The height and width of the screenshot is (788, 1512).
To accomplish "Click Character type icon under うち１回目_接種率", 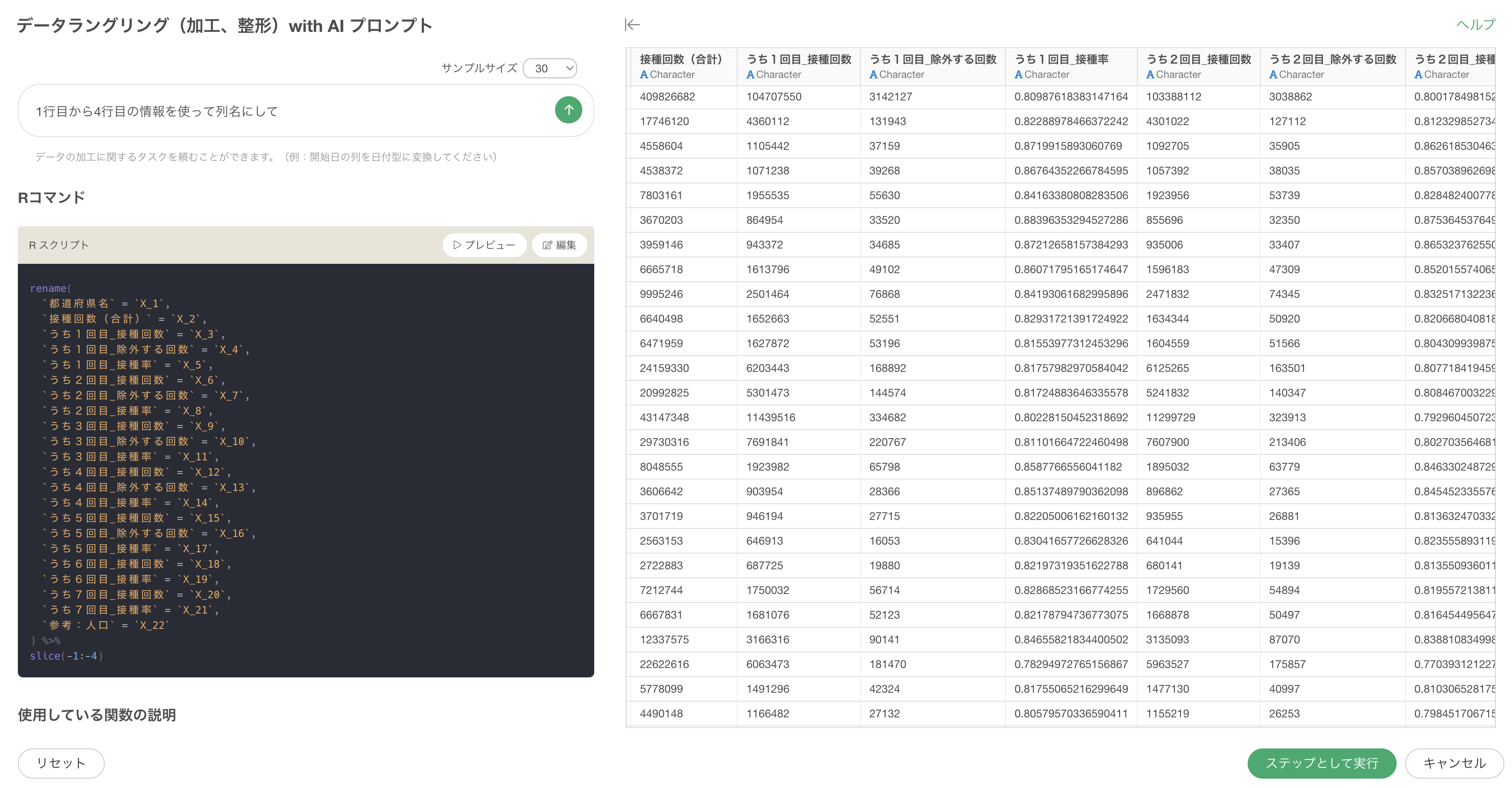I will pos(1018,74).
